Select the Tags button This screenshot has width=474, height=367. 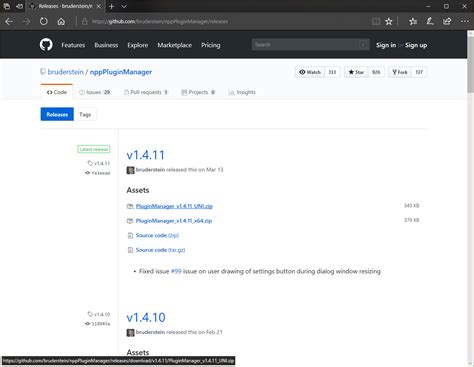pos(85,114)
